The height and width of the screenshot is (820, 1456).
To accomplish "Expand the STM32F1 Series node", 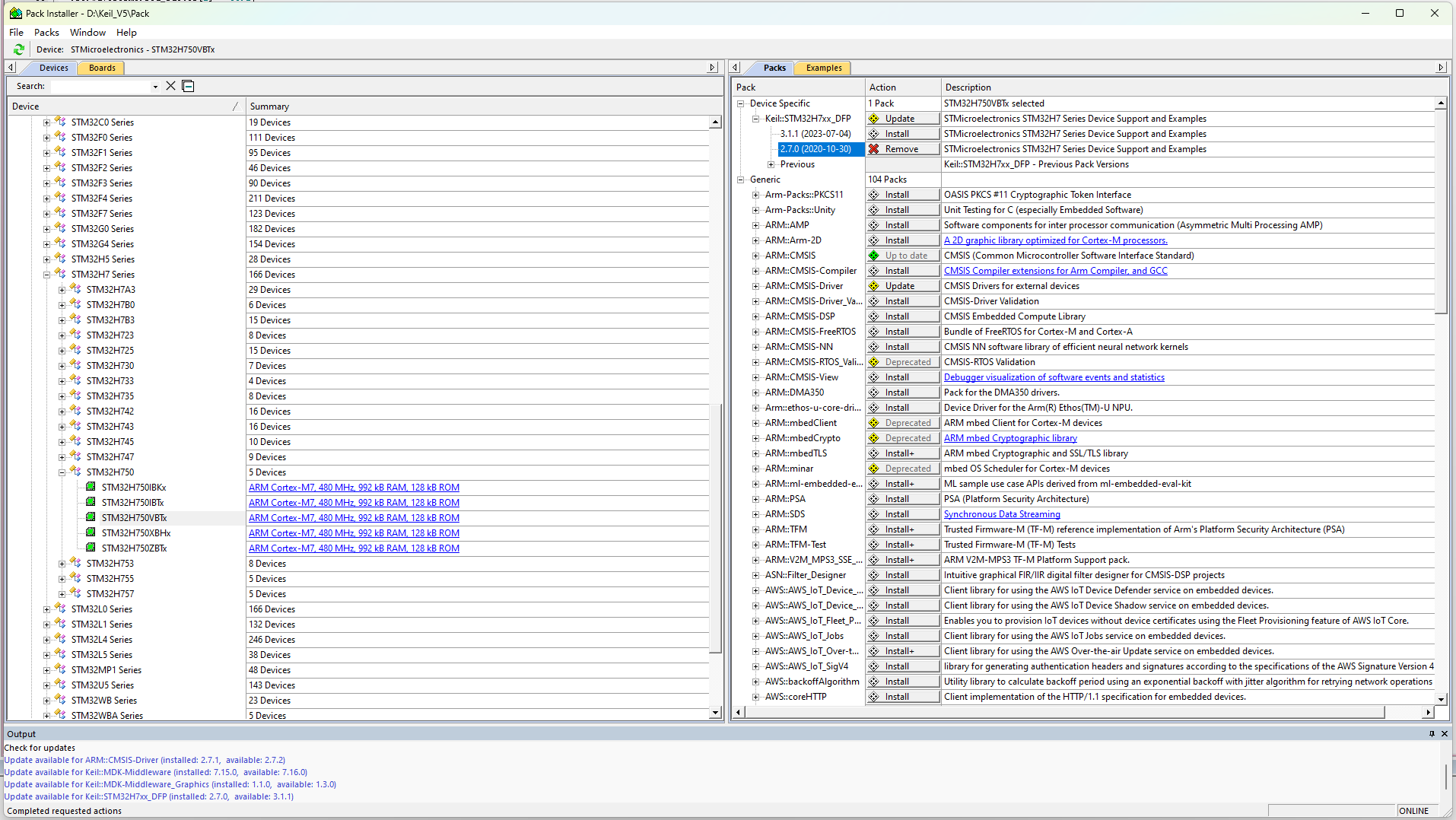I will [x=47, y=153].
